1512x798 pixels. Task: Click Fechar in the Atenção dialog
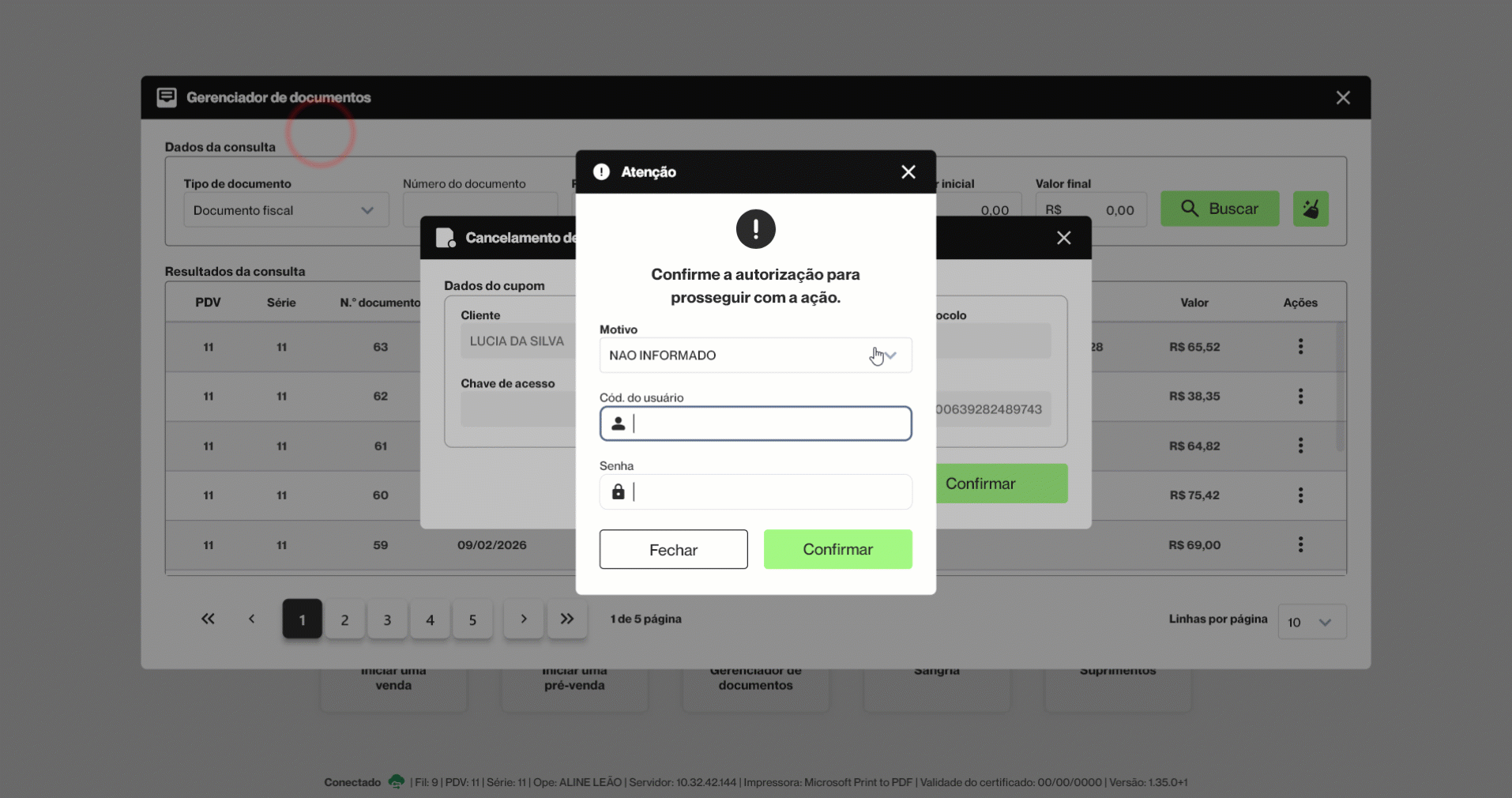pos(673,549)
